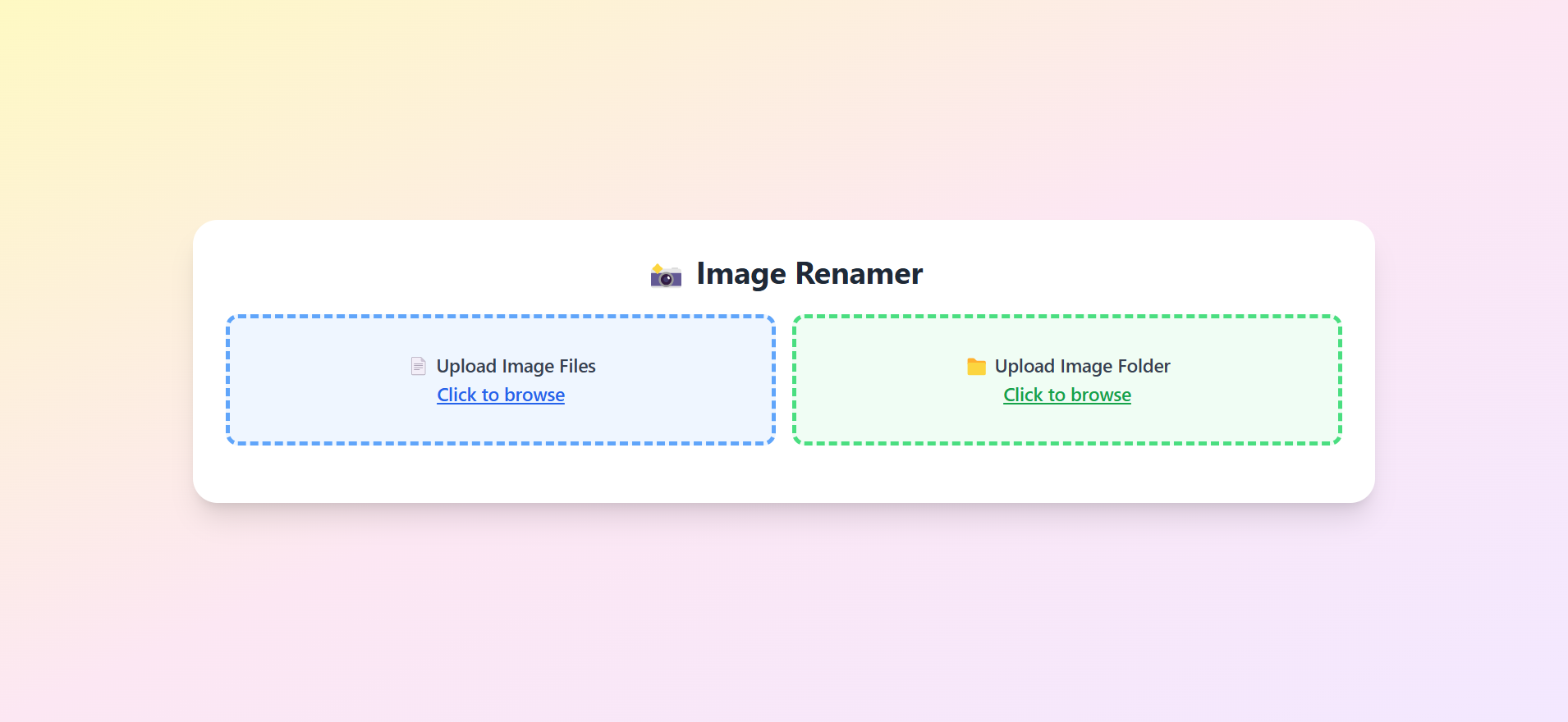
Task: Click the Upload Image Folder label
Action: (x=1082, y=366)
